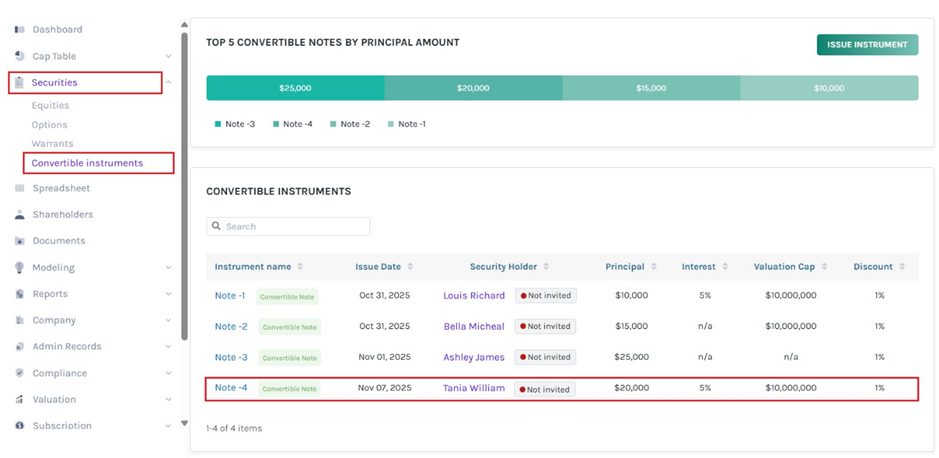The height and width of the screenshot is (458, 939).
Task: Click the Dashboard icon in sidebar
Action: [x=20, y=30]
